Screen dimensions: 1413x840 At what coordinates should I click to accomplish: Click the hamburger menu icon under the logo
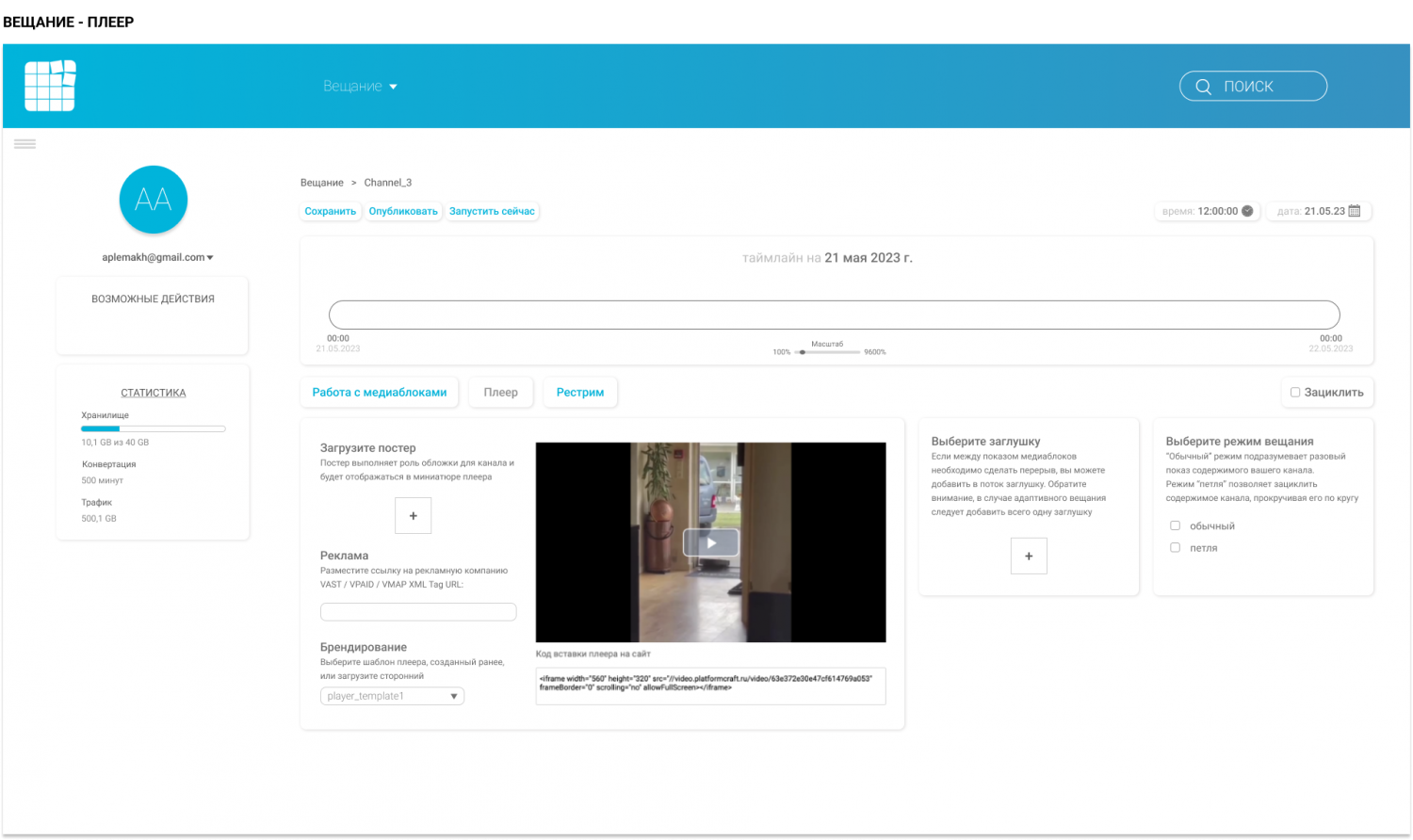tap(25, 144)
